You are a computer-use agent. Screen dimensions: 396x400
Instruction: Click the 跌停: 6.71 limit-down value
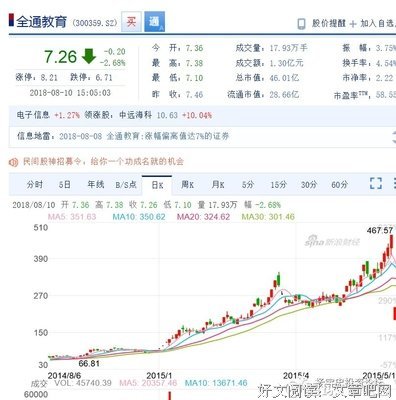[x=91, y=78]
